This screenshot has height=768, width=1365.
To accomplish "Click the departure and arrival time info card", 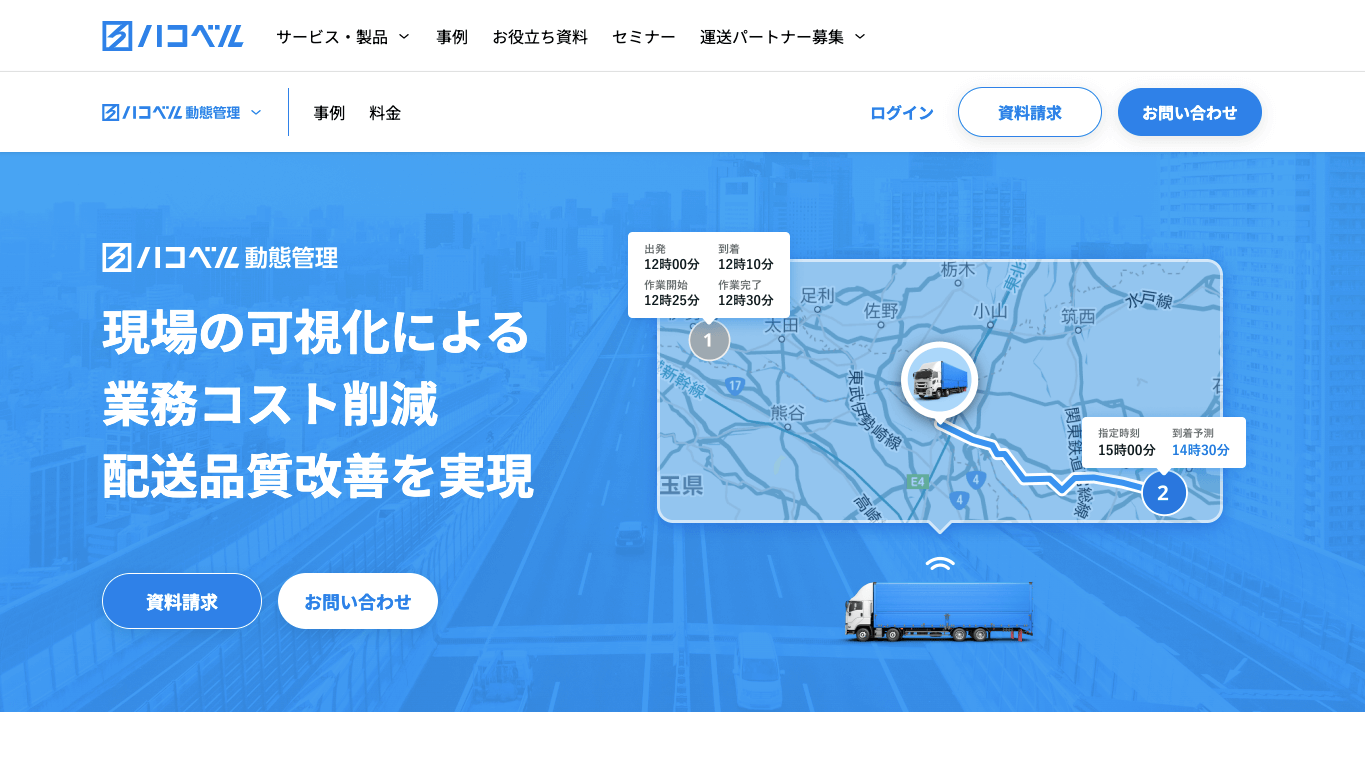I will tap(709, 274).
